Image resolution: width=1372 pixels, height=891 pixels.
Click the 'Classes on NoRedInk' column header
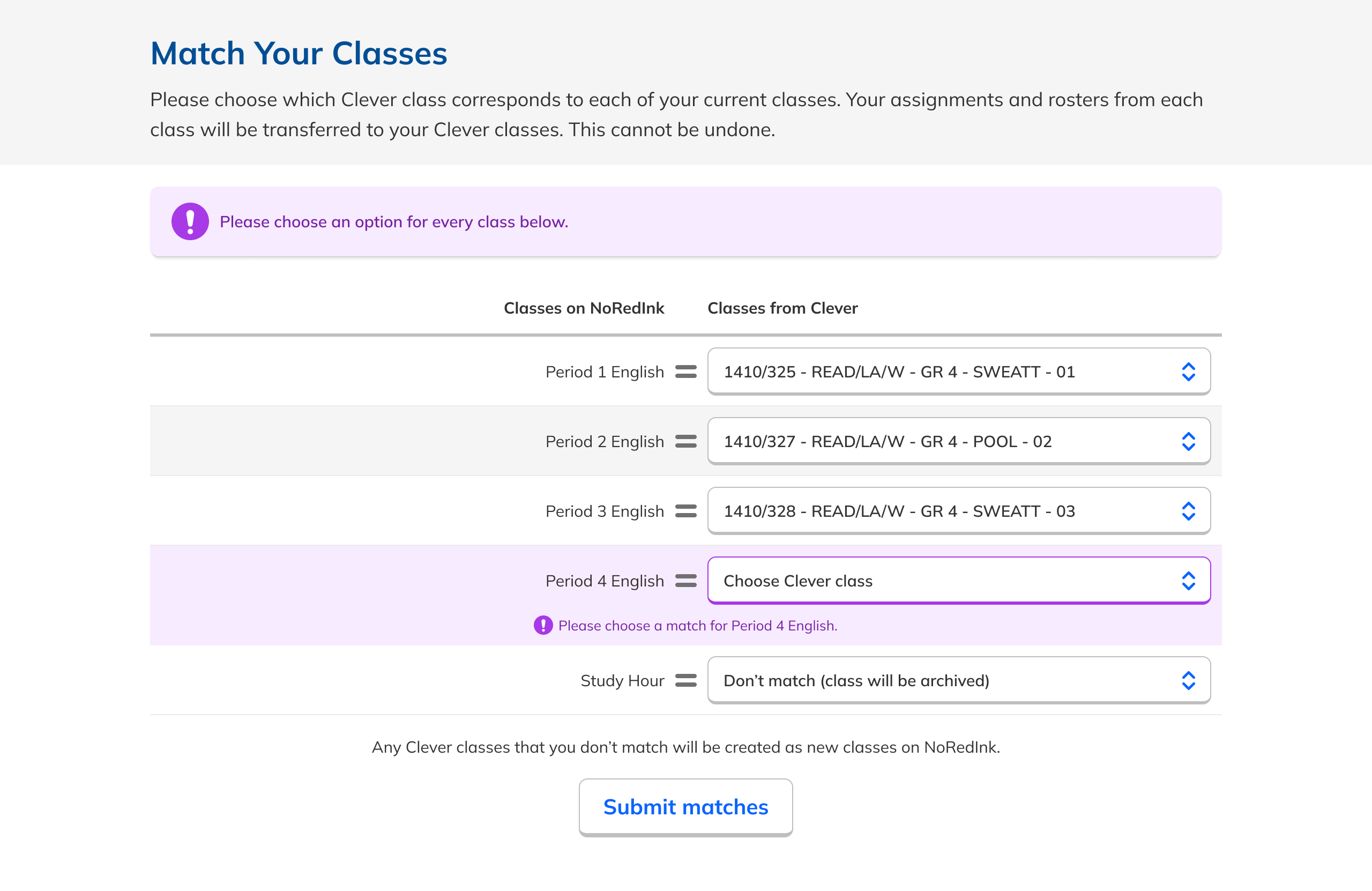point(584,308)
